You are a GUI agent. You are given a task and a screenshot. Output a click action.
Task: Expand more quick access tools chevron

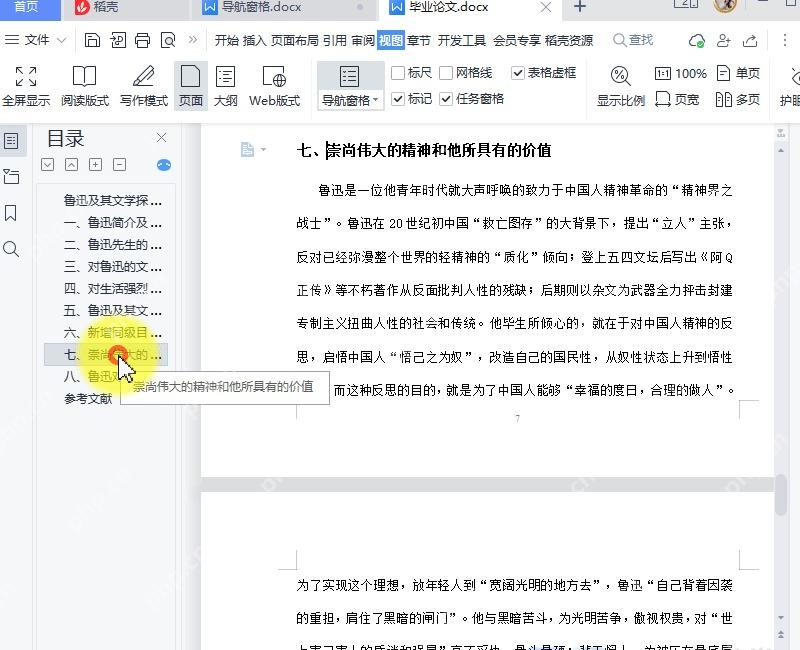[192, 39]
